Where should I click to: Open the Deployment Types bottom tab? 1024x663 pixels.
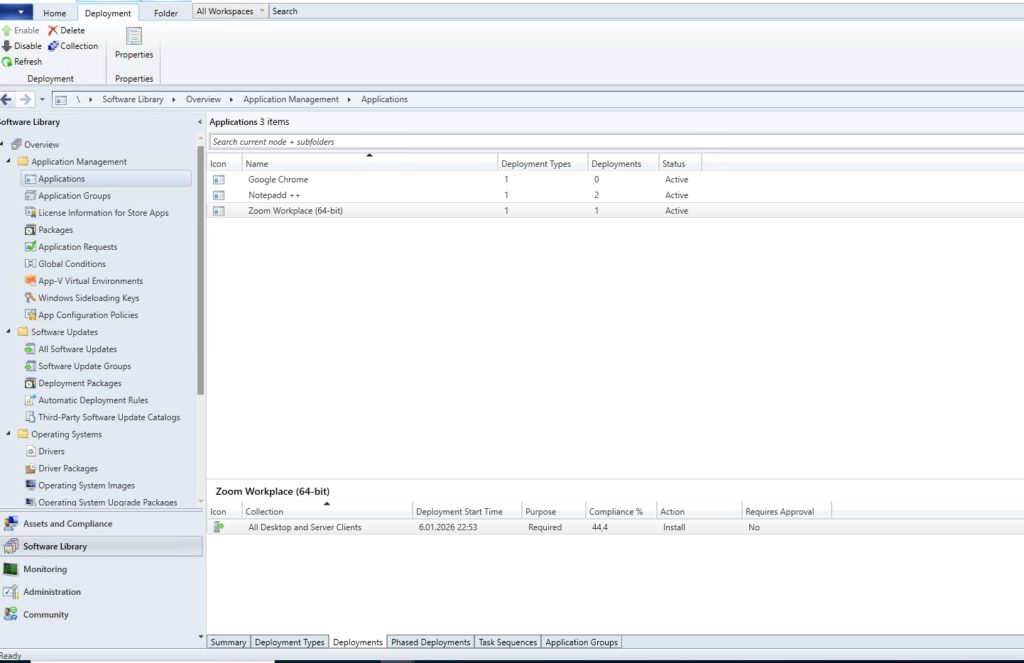tap(288, 642)
